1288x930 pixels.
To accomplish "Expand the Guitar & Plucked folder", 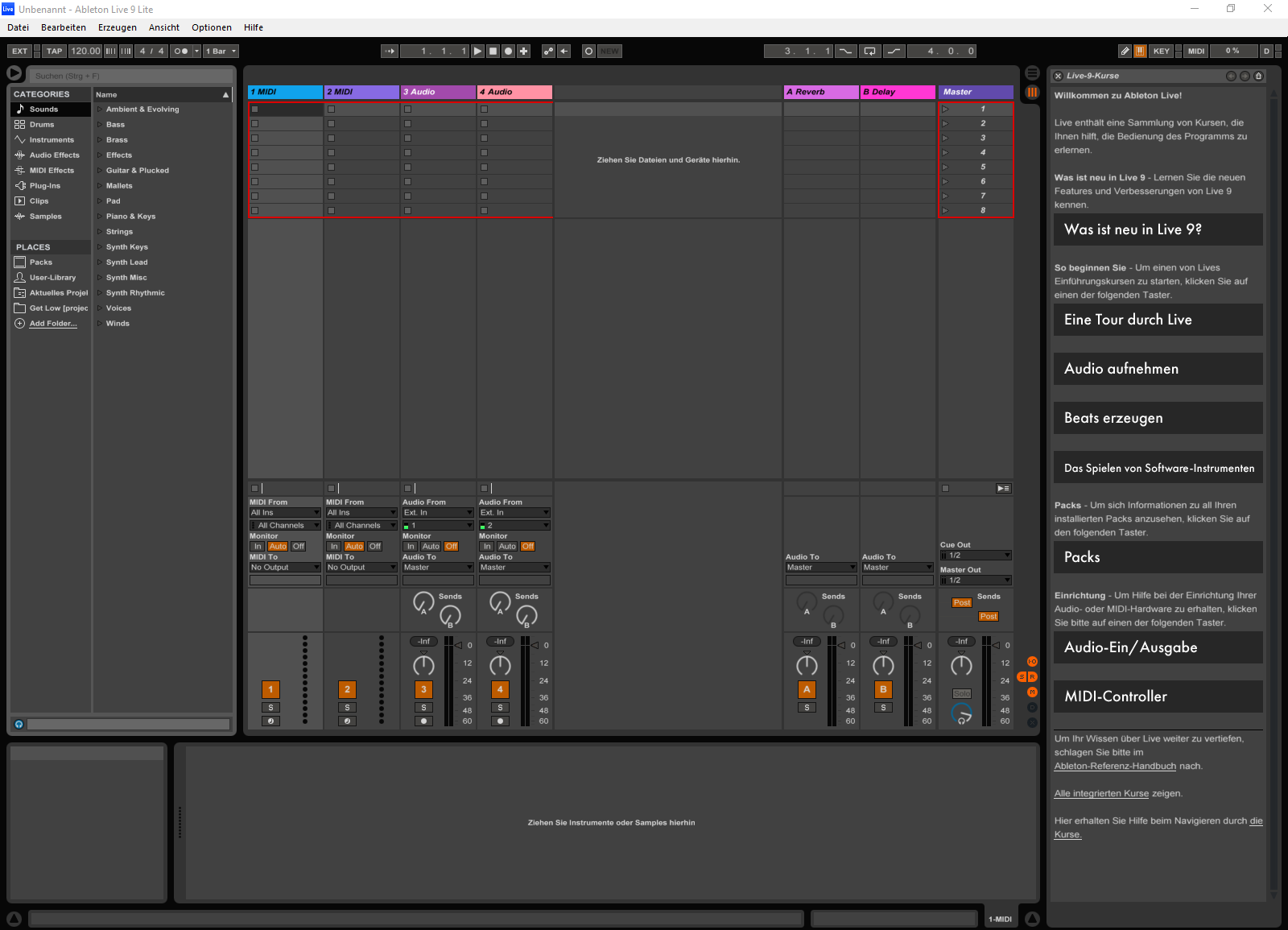I will pos(100,170).
